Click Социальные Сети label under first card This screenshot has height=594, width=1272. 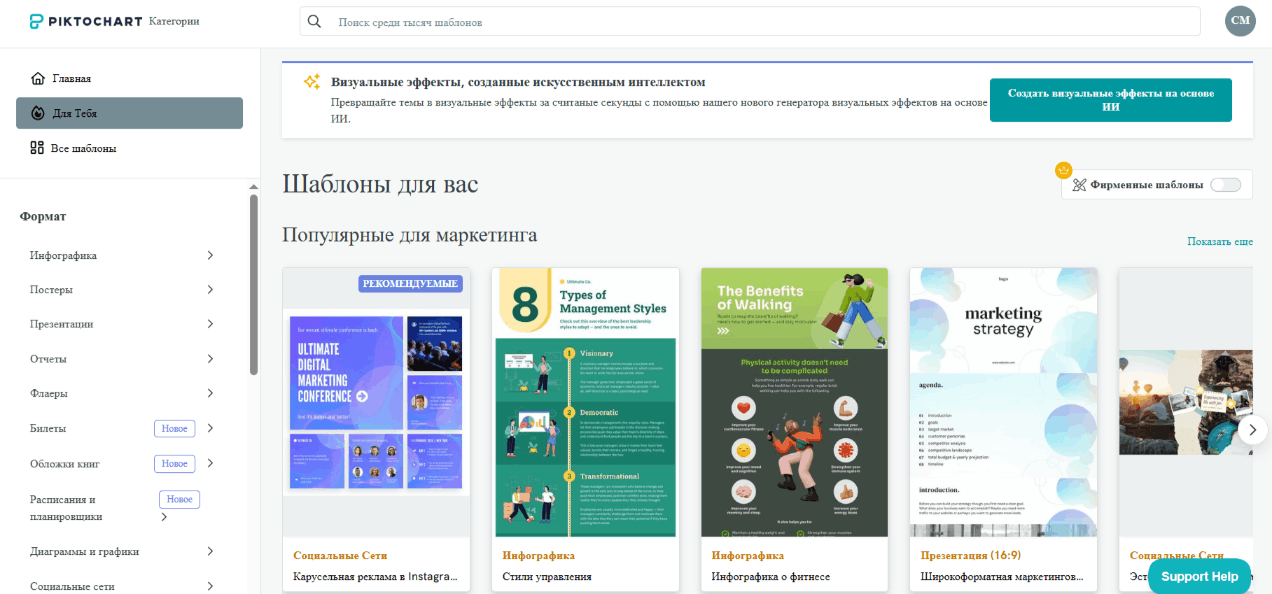(x=340, y=555)
